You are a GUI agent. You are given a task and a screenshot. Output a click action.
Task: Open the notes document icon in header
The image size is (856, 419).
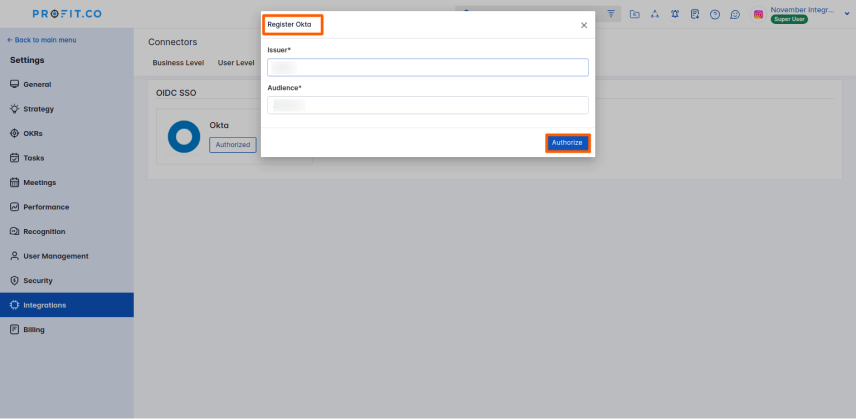[695, 14]
